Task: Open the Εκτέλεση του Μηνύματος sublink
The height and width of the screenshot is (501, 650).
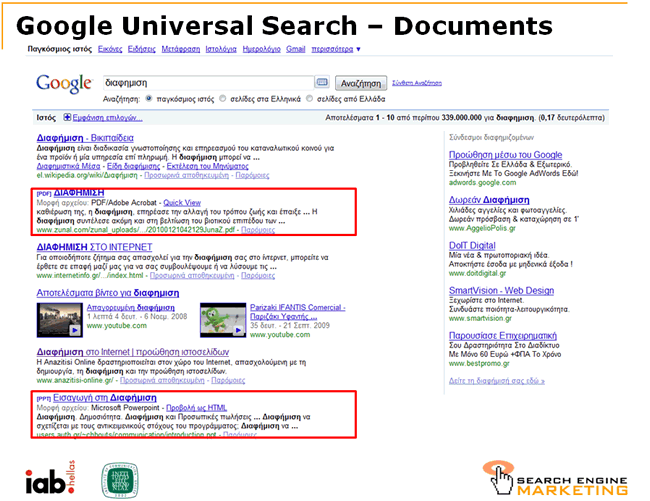Action: click(x=207, y=166)
